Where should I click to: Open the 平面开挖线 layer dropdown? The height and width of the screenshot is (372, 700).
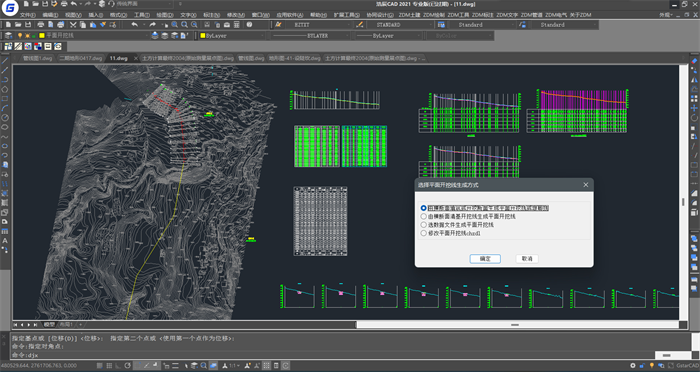tap(93, 35)
